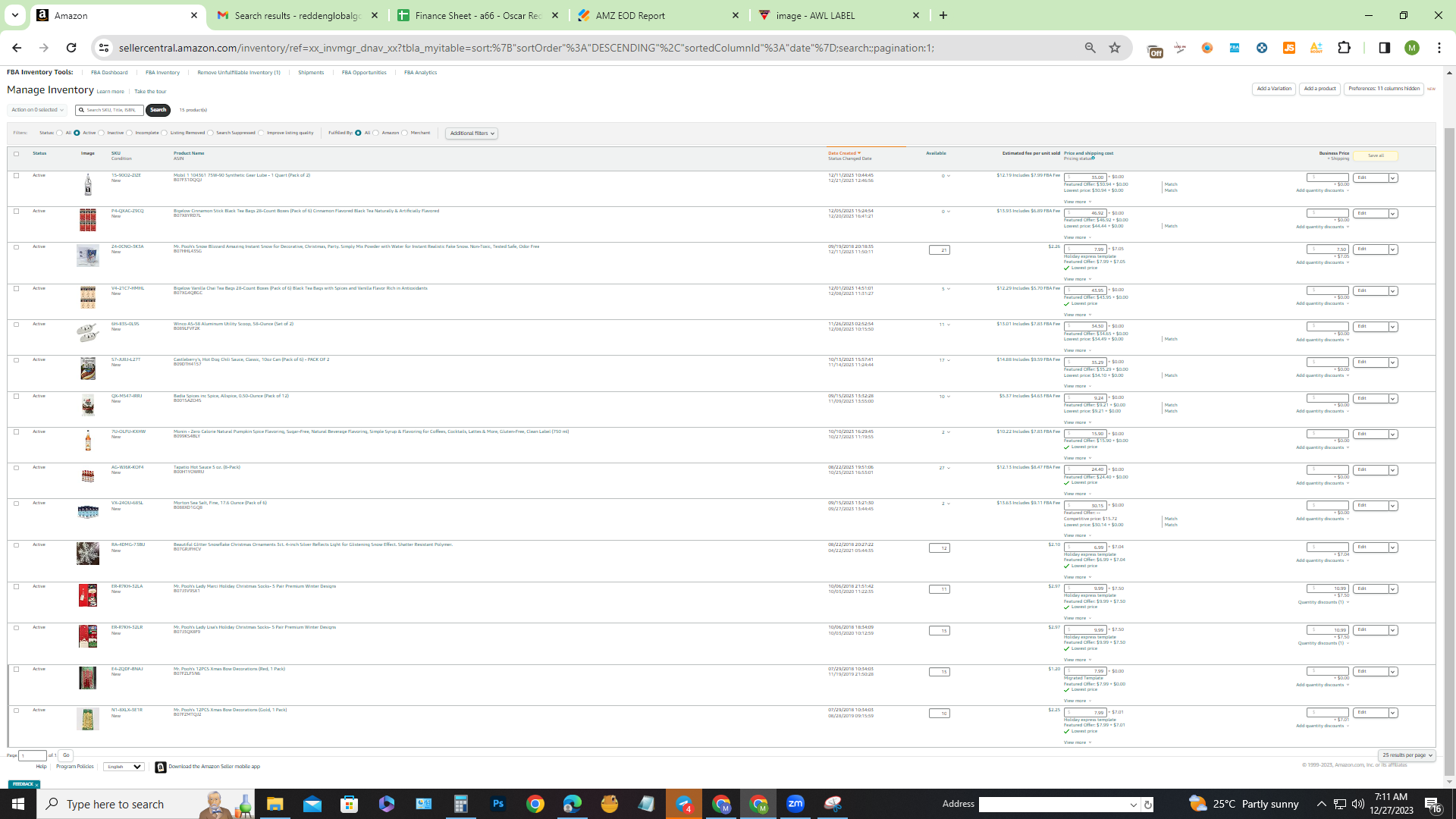This screenshot has width=1456, height=819.
Task: Select checkbox for Bigelow Cinnamon Stick tea row
Action: coord(16,211)
